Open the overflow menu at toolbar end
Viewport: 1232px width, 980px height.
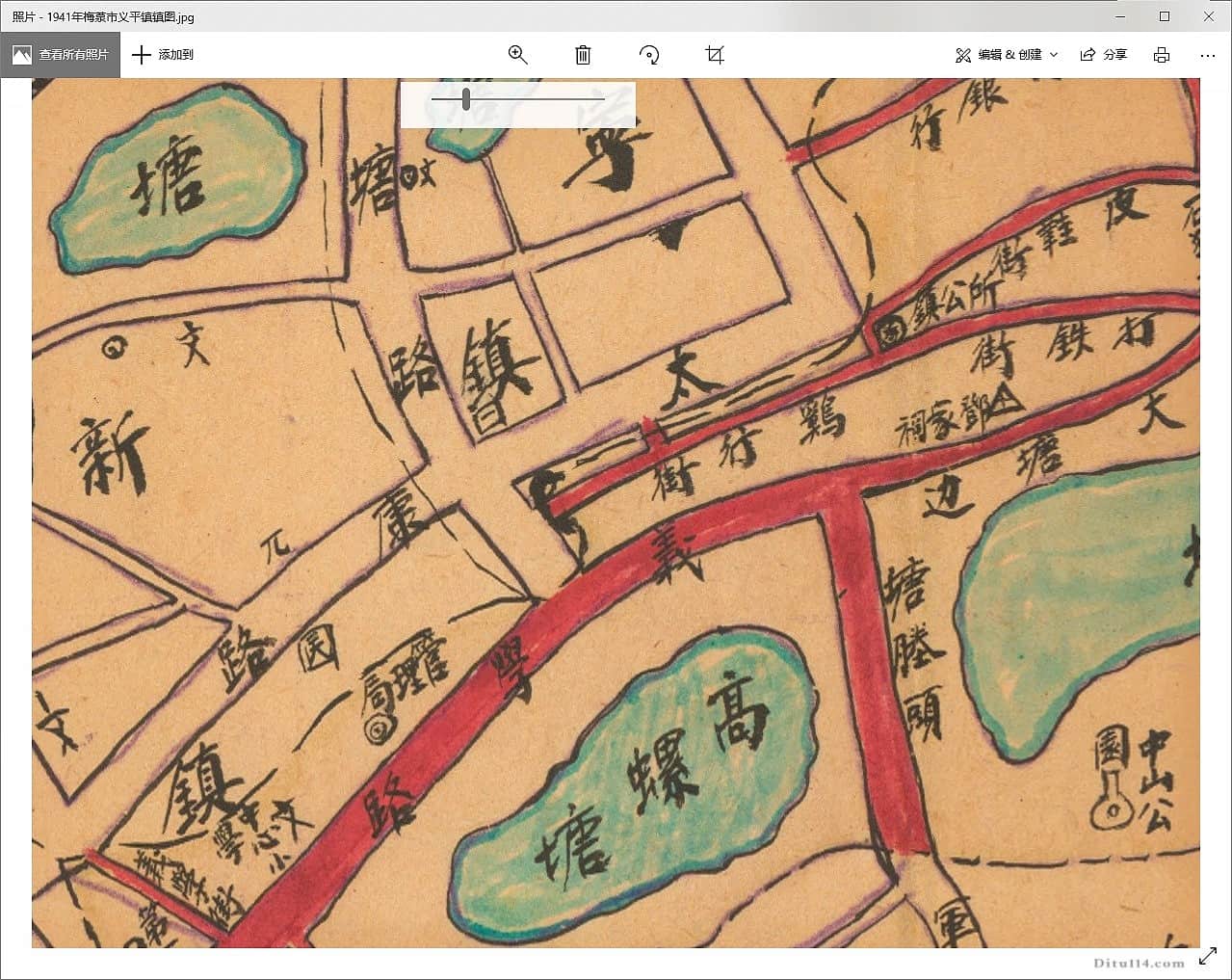pos(1207,55)
